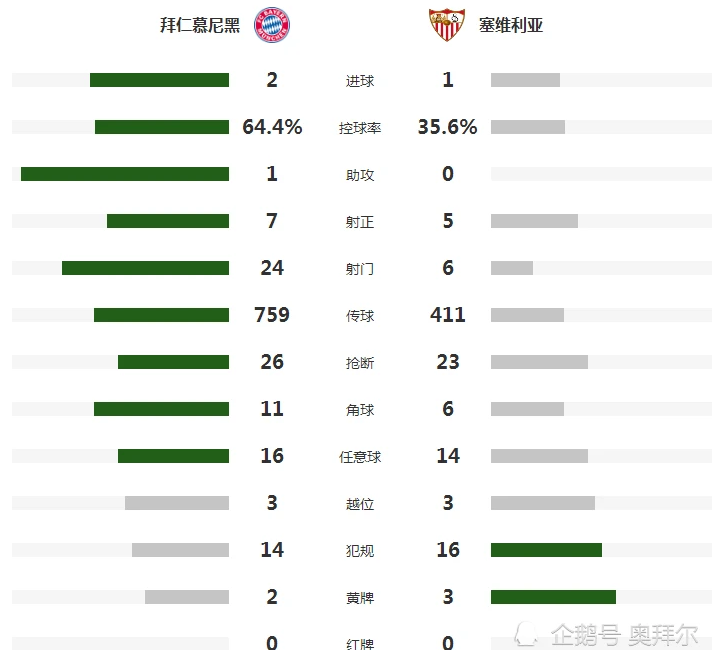This screenshot has height=650, width=712.
Task: Click Sevilla's 35.6% possession value
Action: (447, 127)
